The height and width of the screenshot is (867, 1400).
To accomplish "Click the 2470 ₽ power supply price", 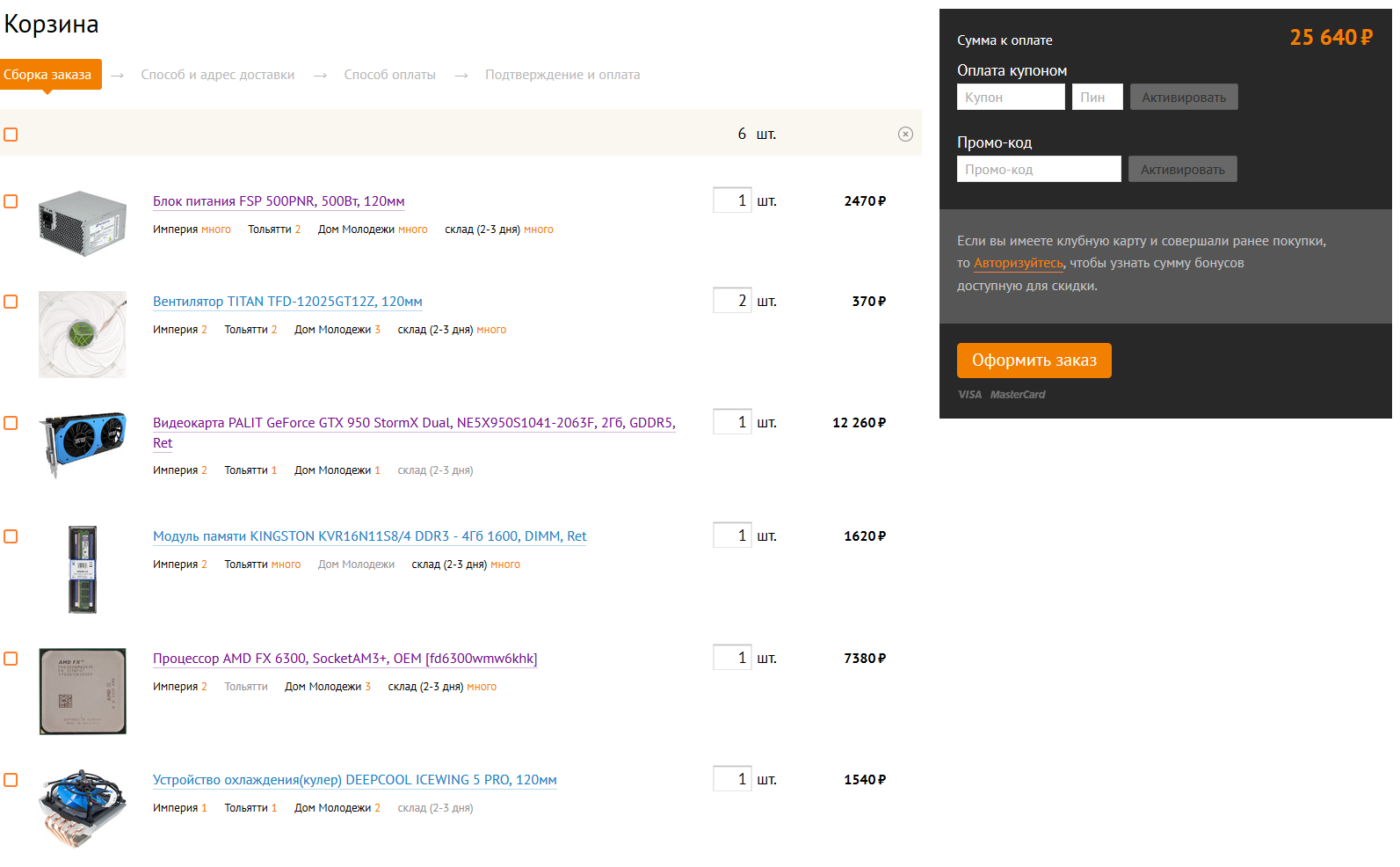I will click(x=865, y=201).
